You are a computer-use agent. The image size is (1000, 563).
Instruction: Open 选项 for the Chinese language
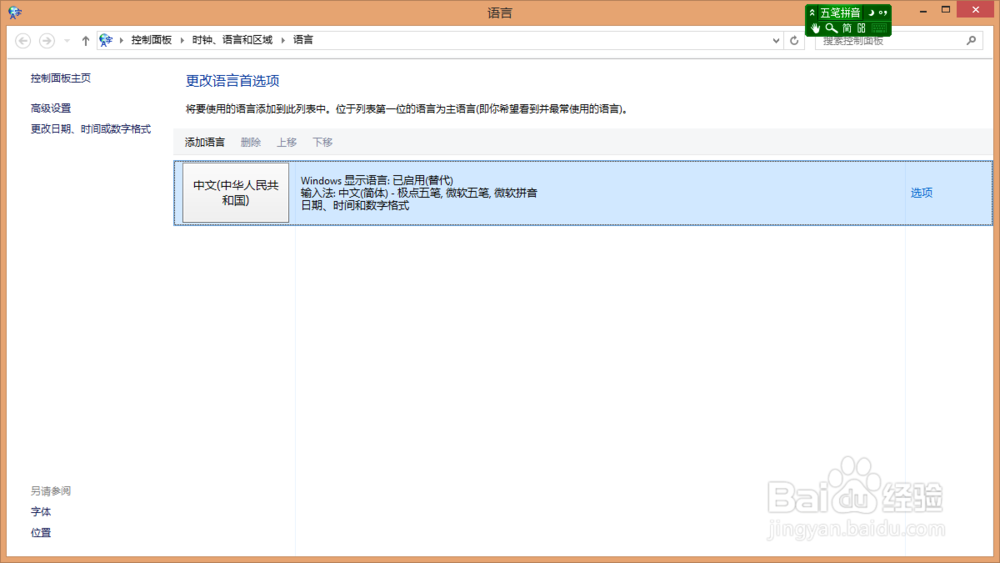point(922,193)
